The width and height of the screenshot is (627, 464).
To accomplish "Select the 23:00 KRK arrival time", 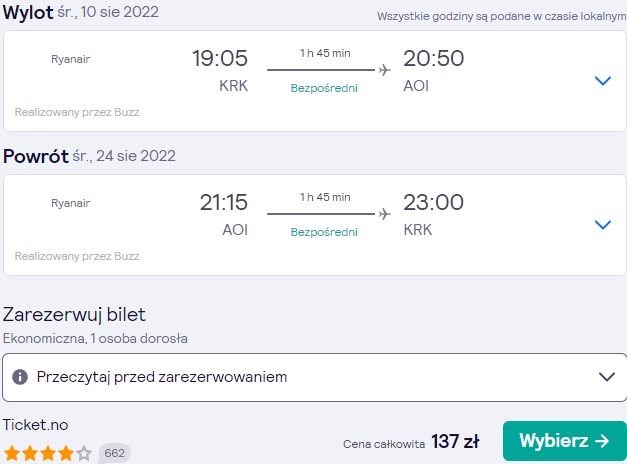I will pyautogui.click(x=433, y=202).
